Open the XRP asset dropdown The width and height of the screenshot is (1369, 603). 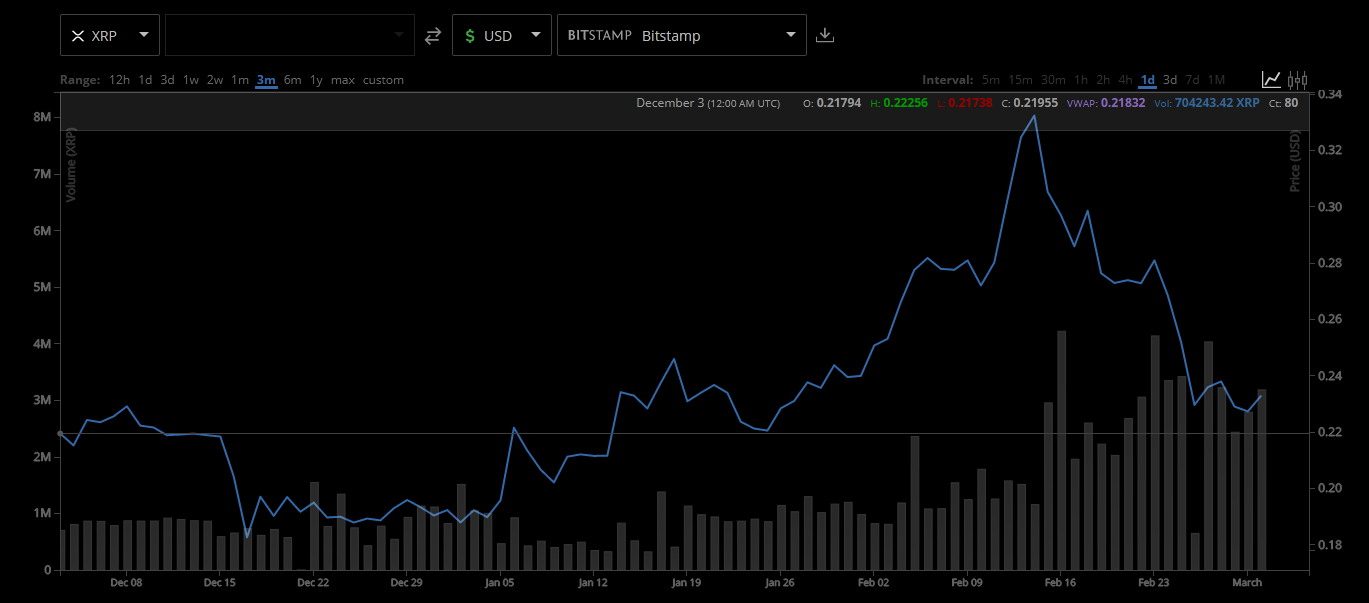(143, 35)
